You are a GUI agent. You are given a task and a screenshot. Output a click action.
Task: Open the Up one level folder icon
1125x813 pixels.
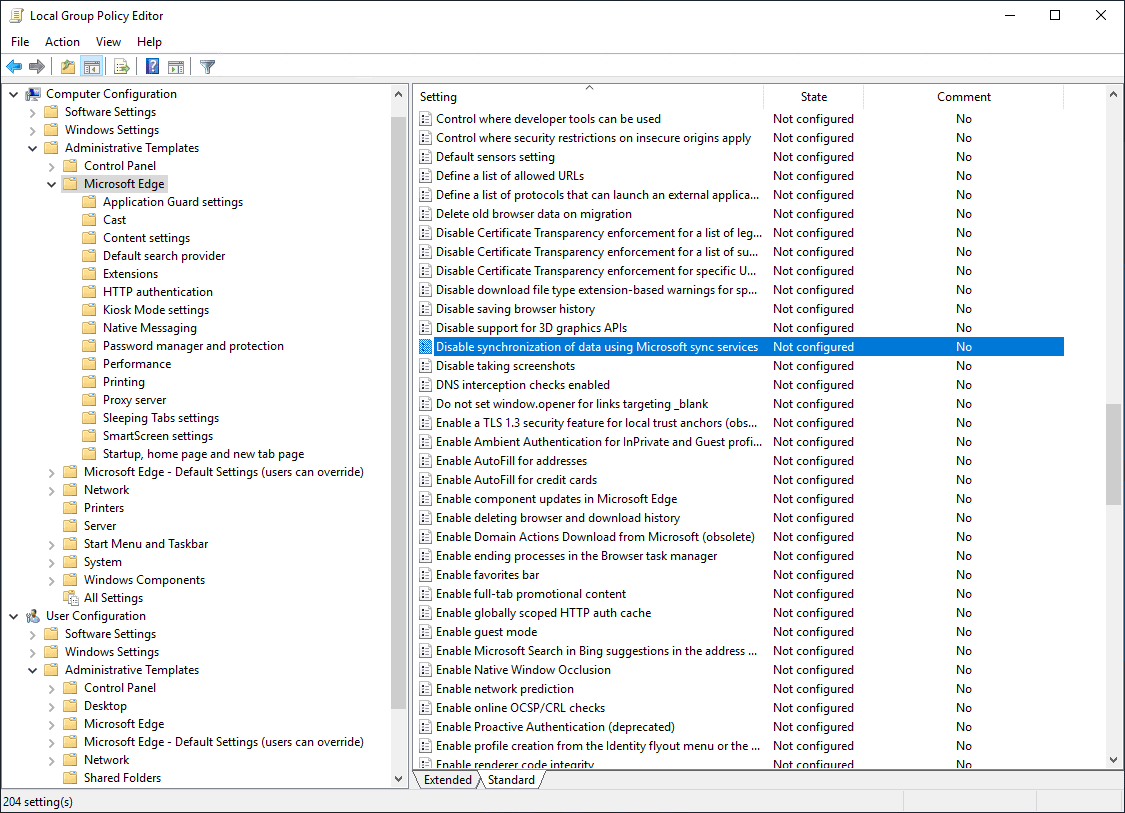pyautogui.click(x=66, y=66)
